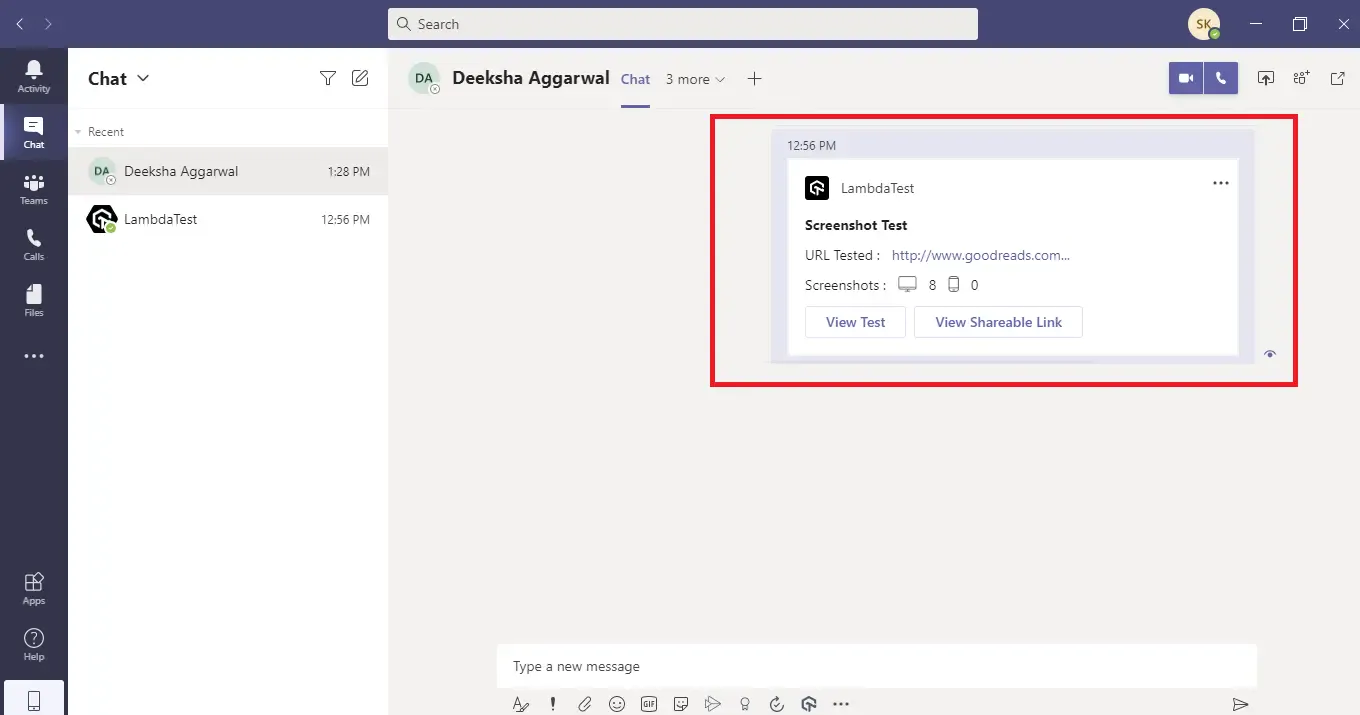Expand the Chat header dropdown
This screenshot has width=1360, height=715.
click(143, 78)
